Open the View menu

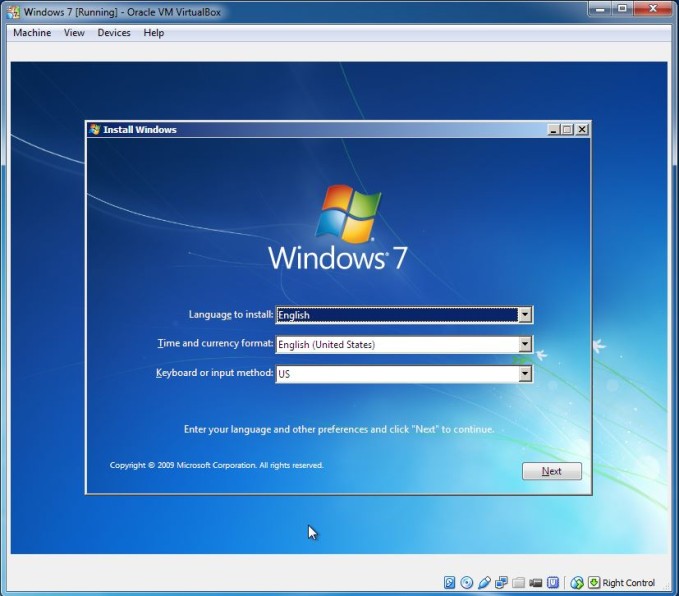tap(74, 33)
